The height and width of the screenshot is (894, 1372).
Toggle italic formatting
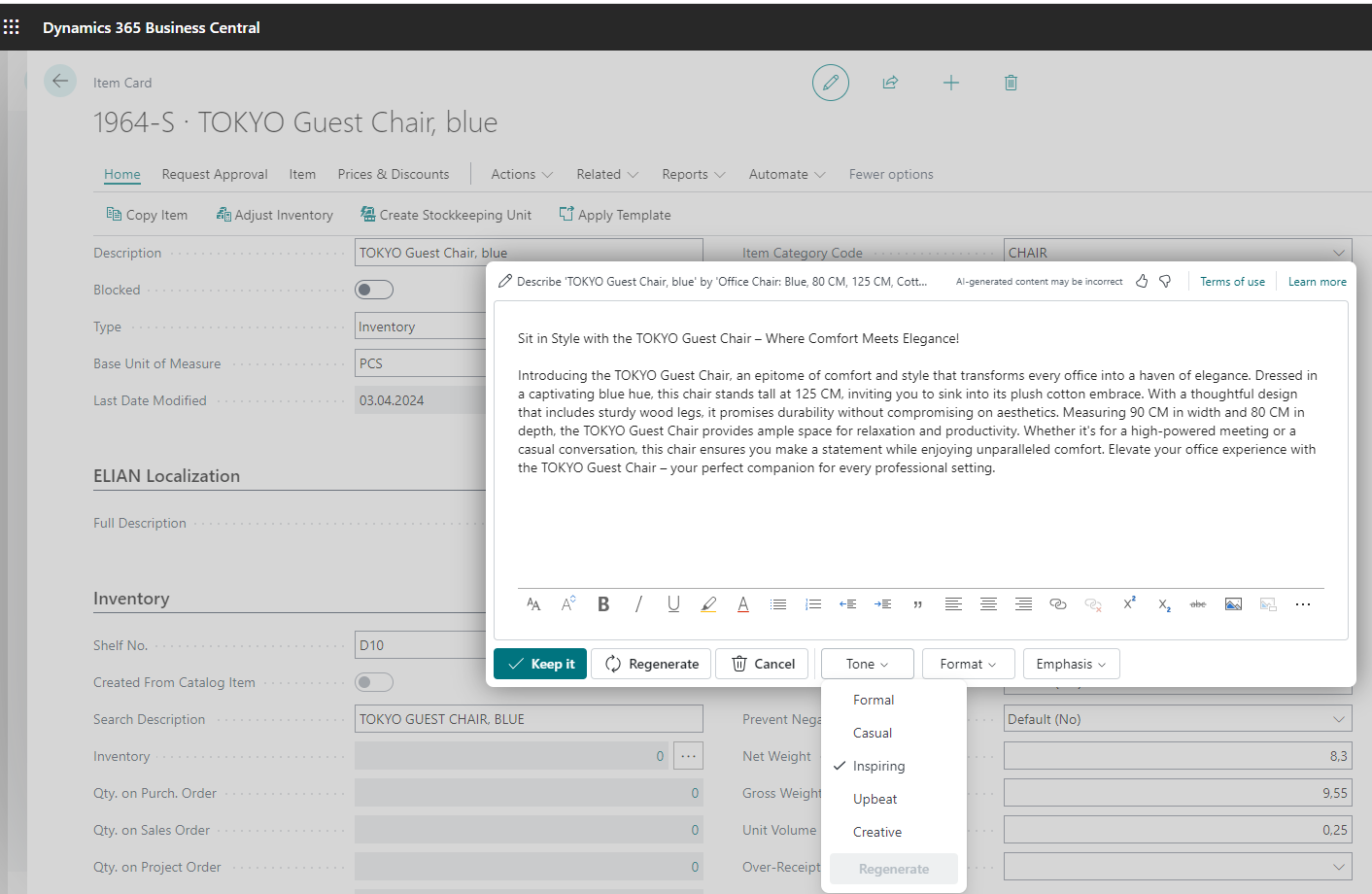[x=638, y=604]
